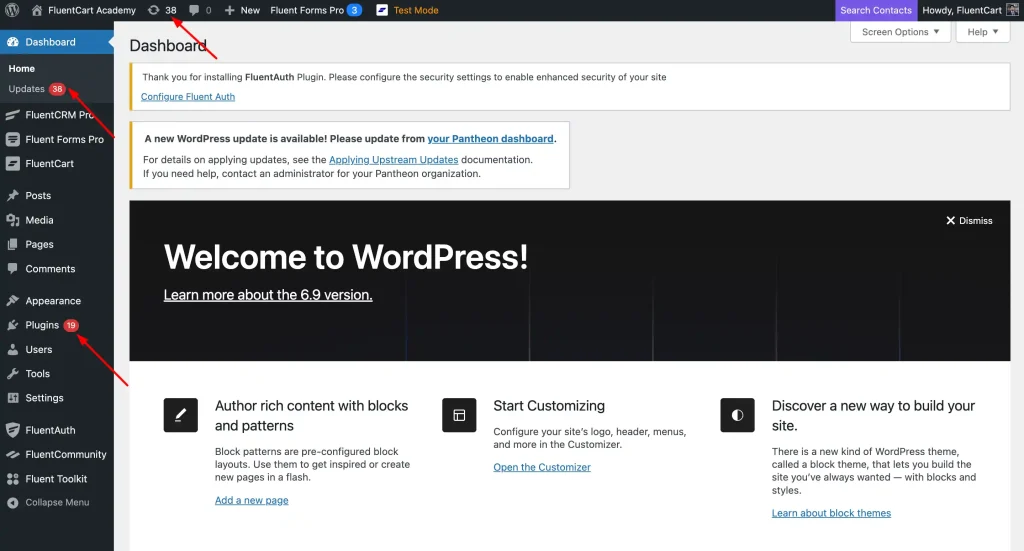
Task: Click the WordPress logo in admin bar
Action: (x=12, y=10)
